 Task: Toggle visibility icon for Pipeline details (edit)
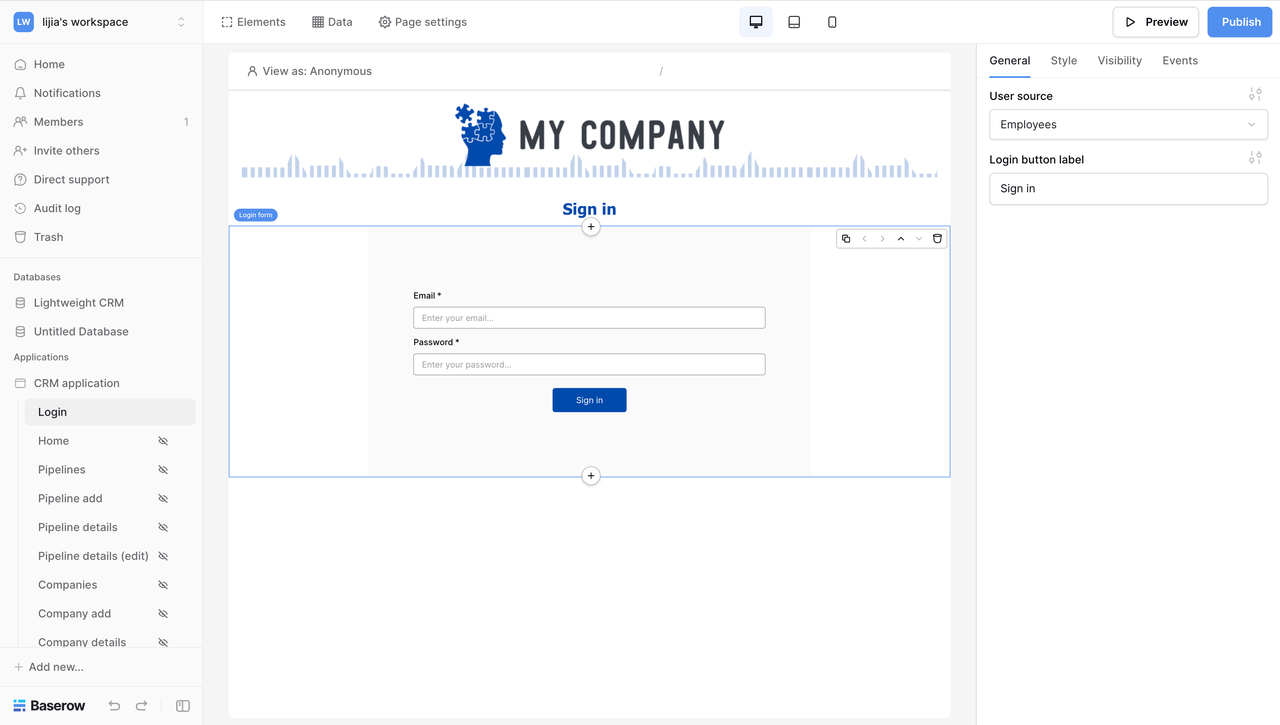pyautogui.click(x=163, y=556)
